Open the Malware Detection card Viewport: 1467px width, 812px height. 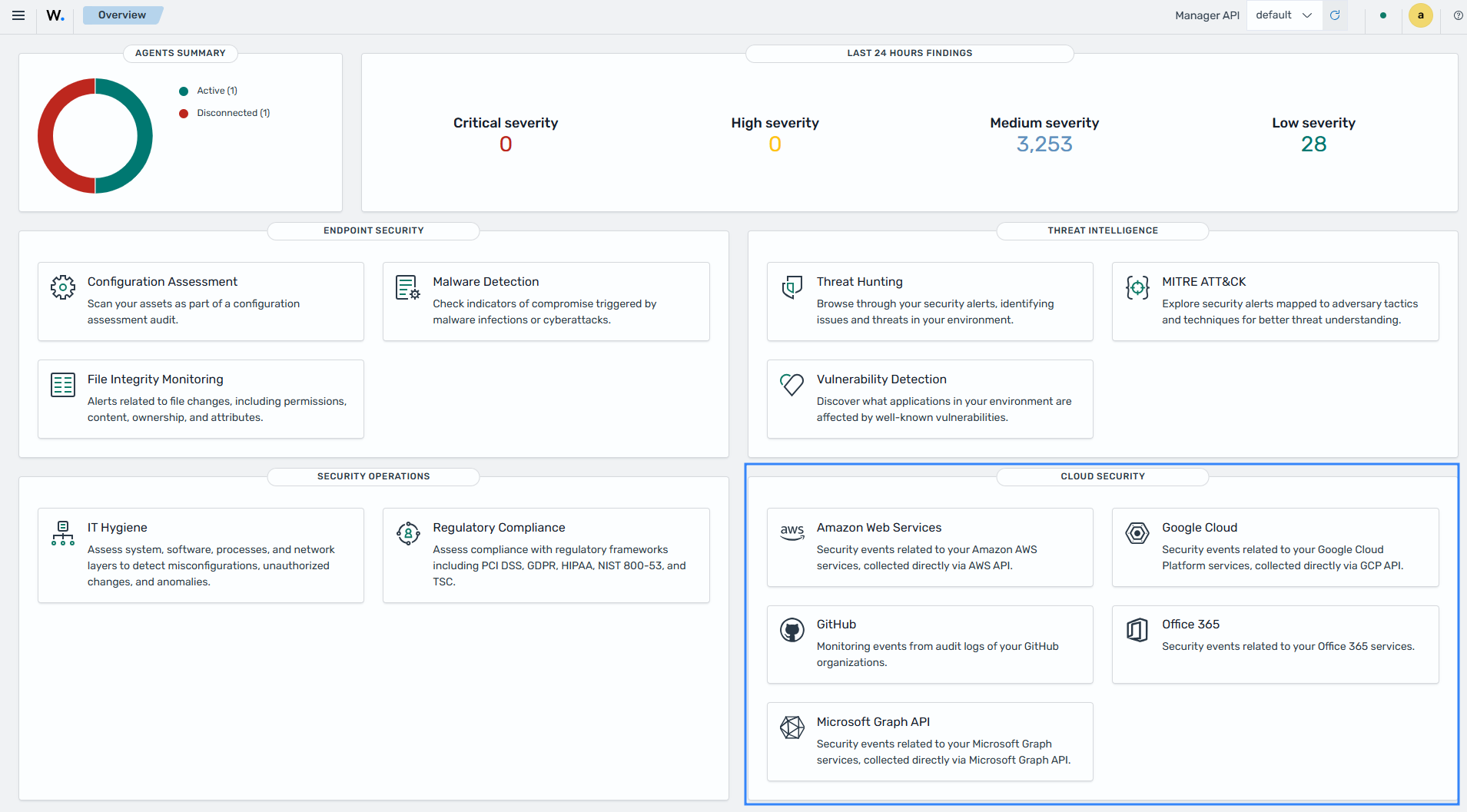click(546, 301)
